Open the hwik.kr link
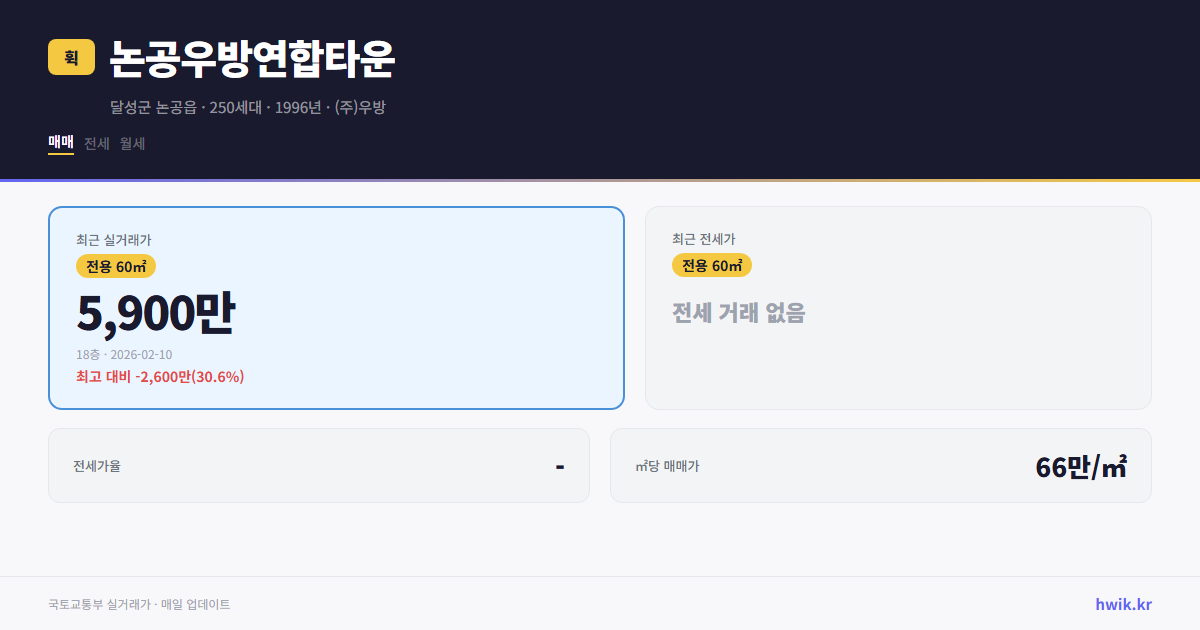This screenshot has width=1200, height=630. pos(1123,604)
